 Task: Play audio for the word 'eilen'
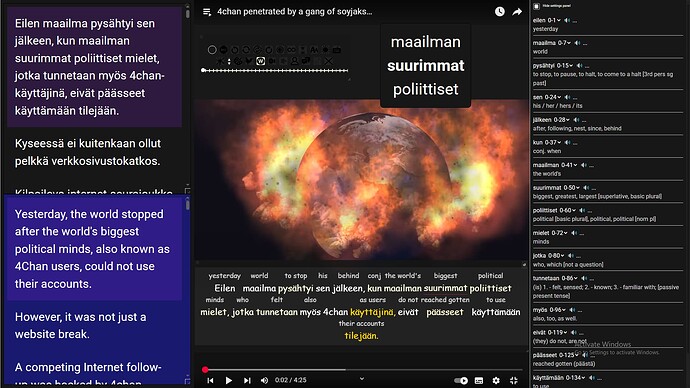point(567,20)
